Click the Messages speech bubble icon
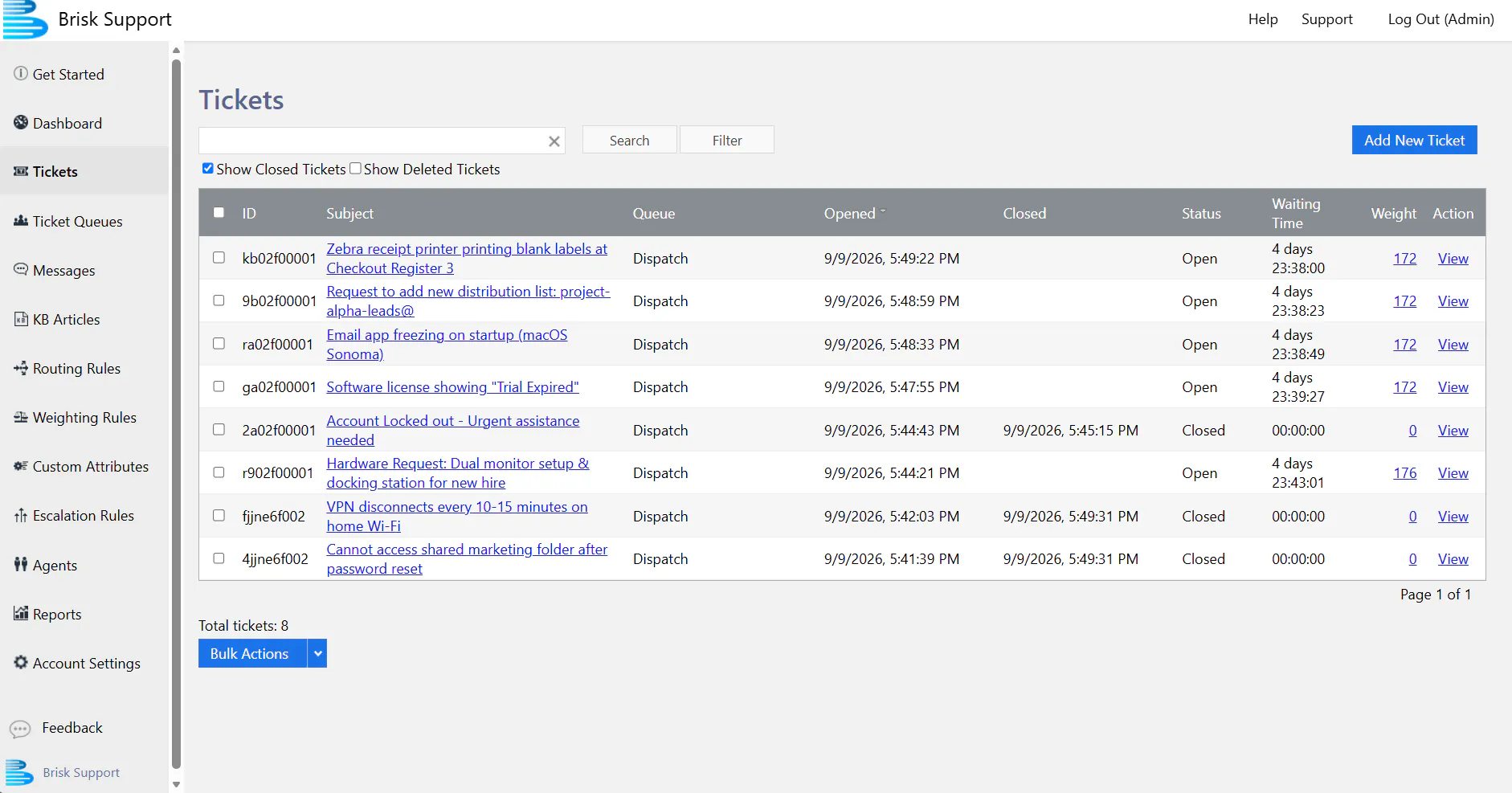This screenshot has width=1512, height=793. point(21,269)
